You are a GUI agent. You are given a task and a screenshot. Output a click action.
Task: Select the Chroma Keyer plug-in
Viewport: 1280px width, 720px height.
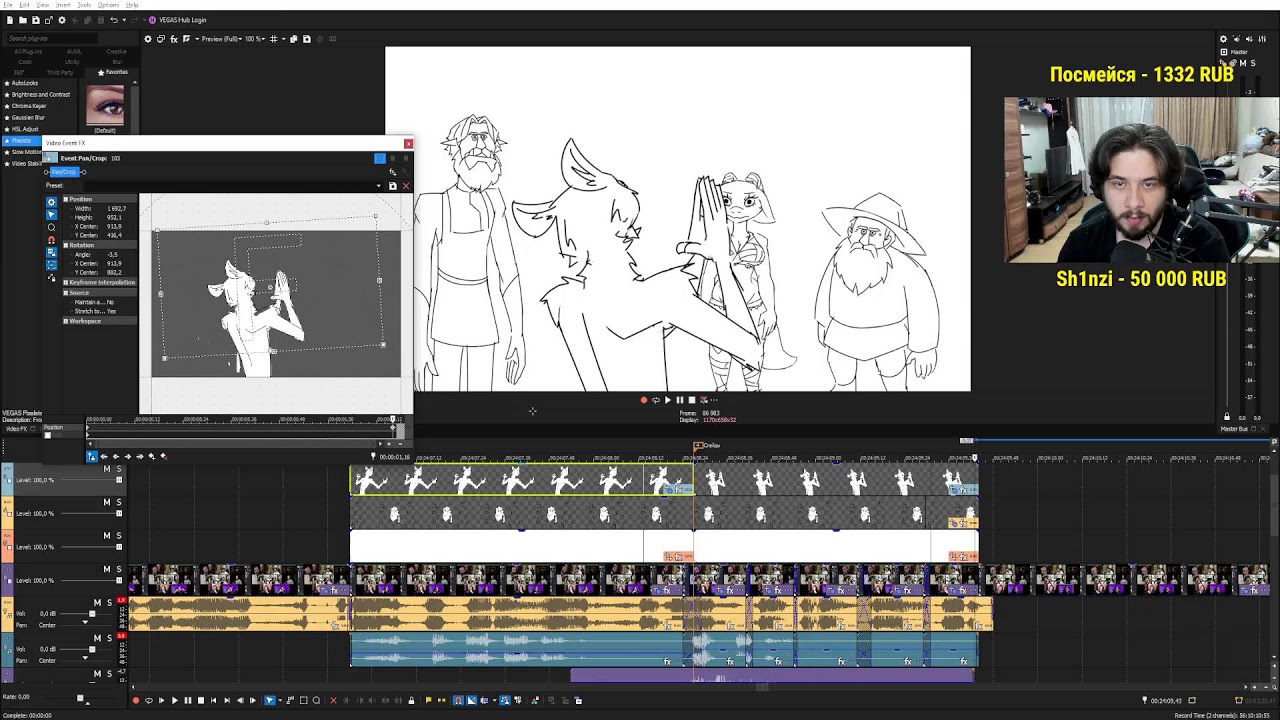[x=28, y=106]
